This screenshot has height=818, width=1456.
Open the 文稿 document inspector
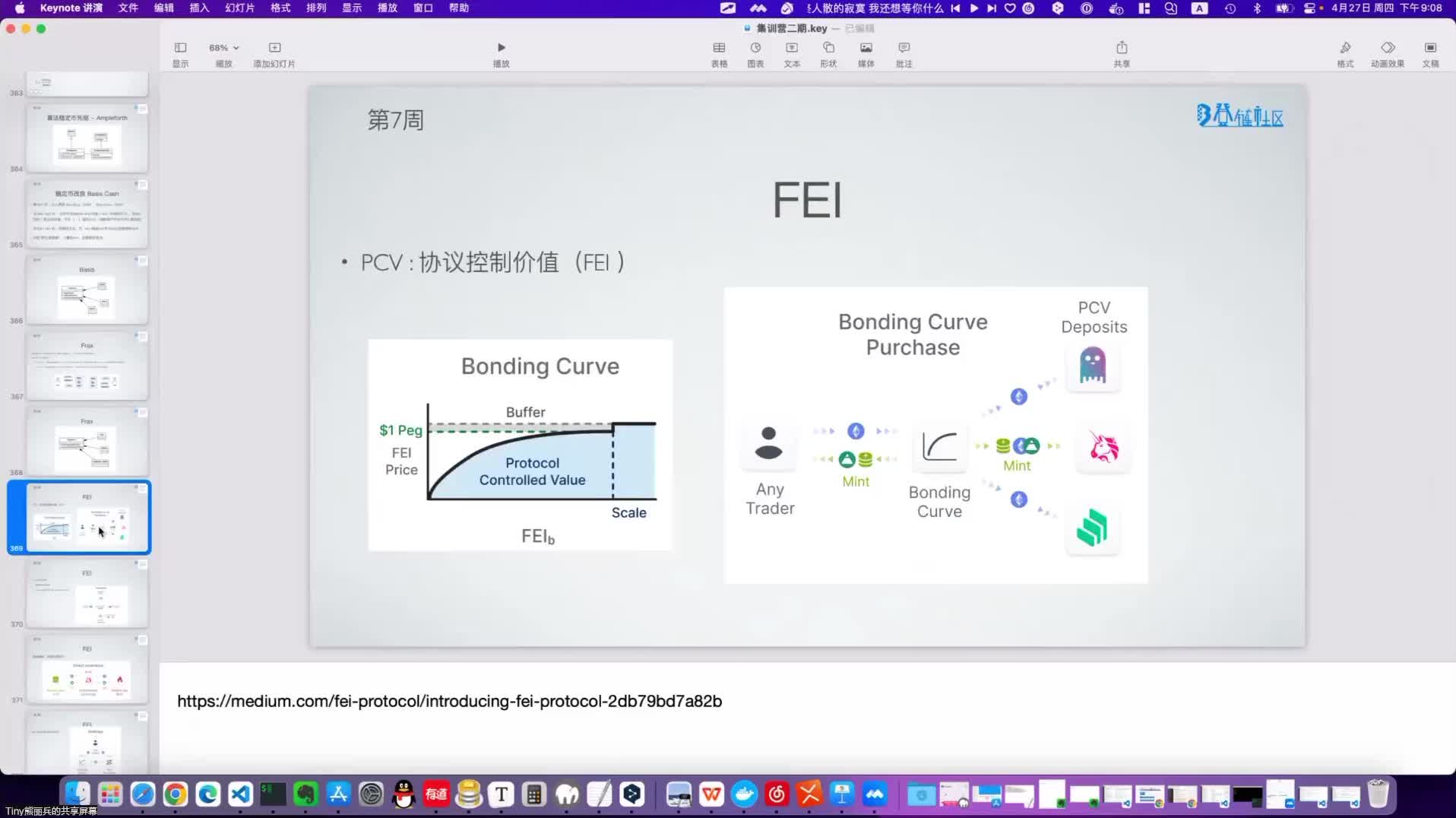click(x=1430, y=54)
